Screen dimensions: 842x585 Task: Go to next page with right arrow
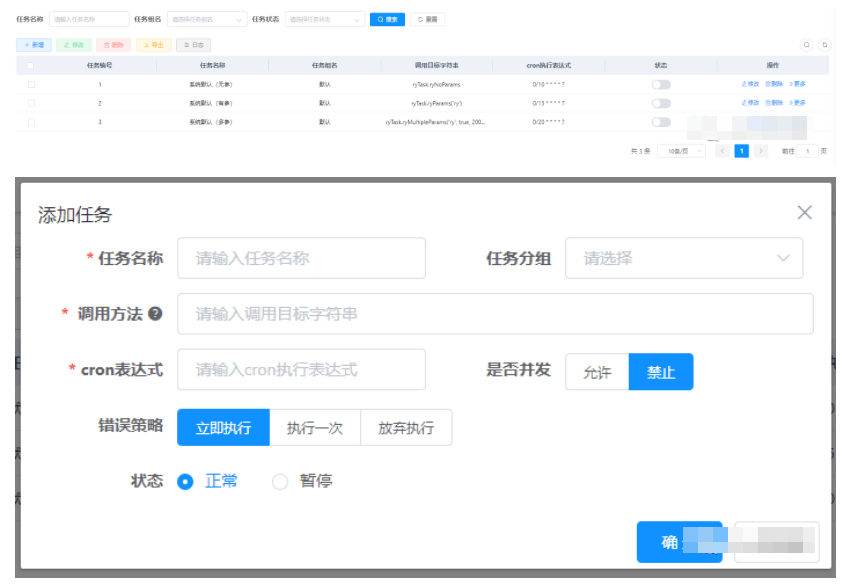[x=760, y=151]
